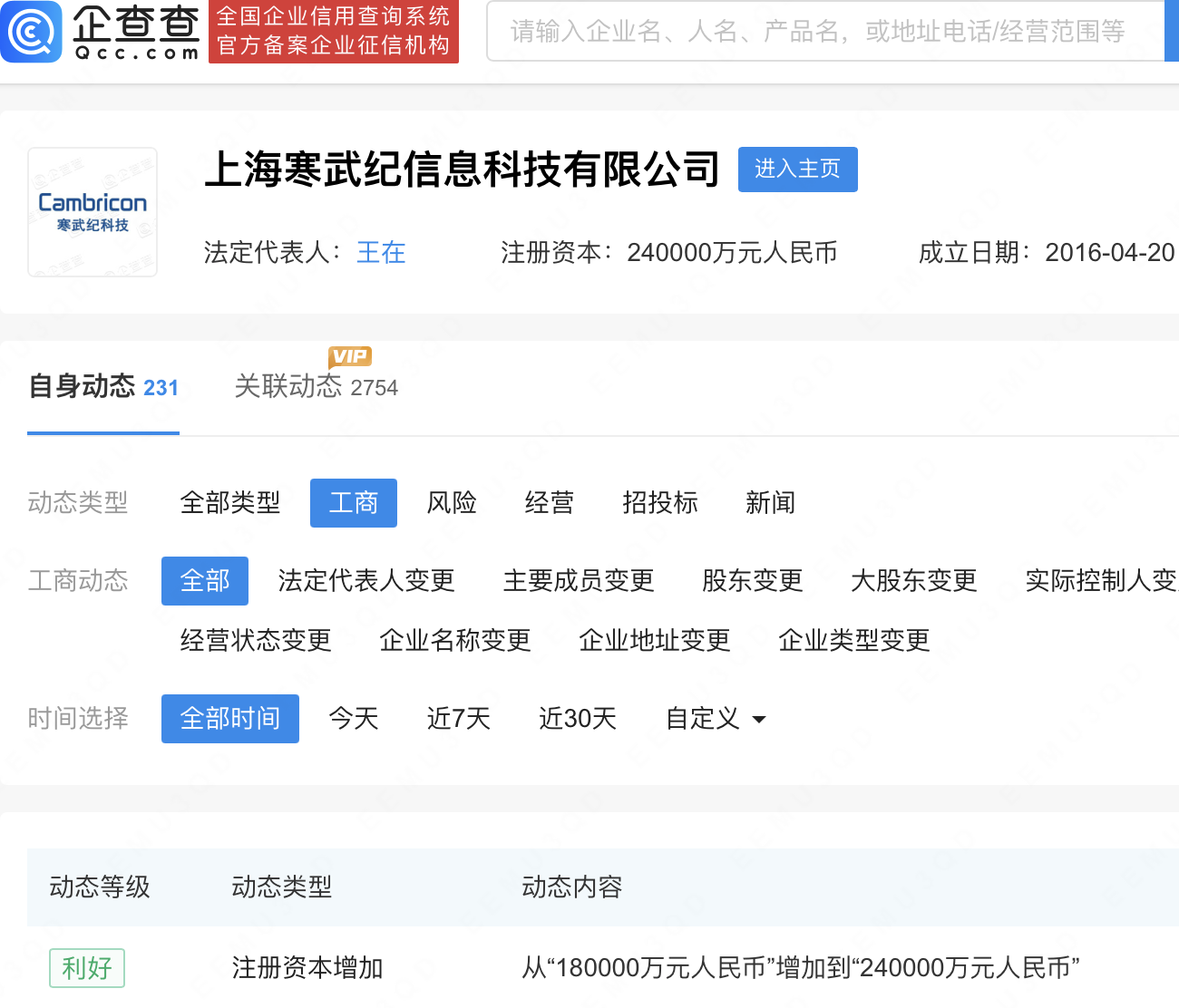Filter by 企业名称变更
This screenshot has width=1179, height=1008.
[455, 641]
